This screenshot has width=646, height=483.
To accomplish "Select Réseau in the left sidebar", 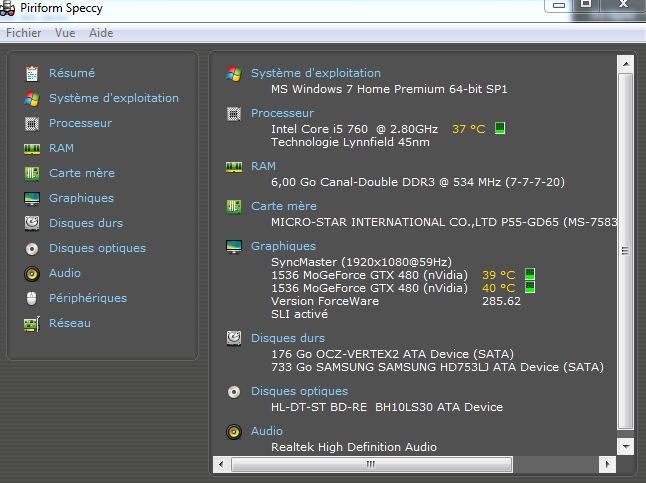I will (69, 323).
